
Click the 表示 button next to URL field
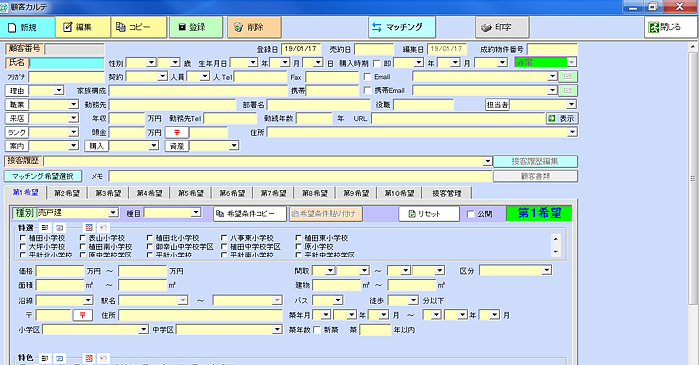click(562, 118)
